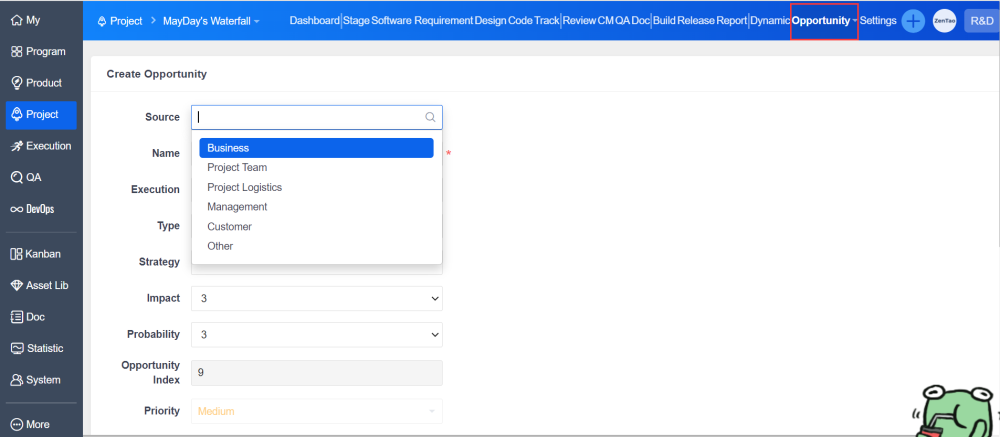The image size is (1000, 437).
Task: Open the Settings navigation tab
Action: point(878,21)
